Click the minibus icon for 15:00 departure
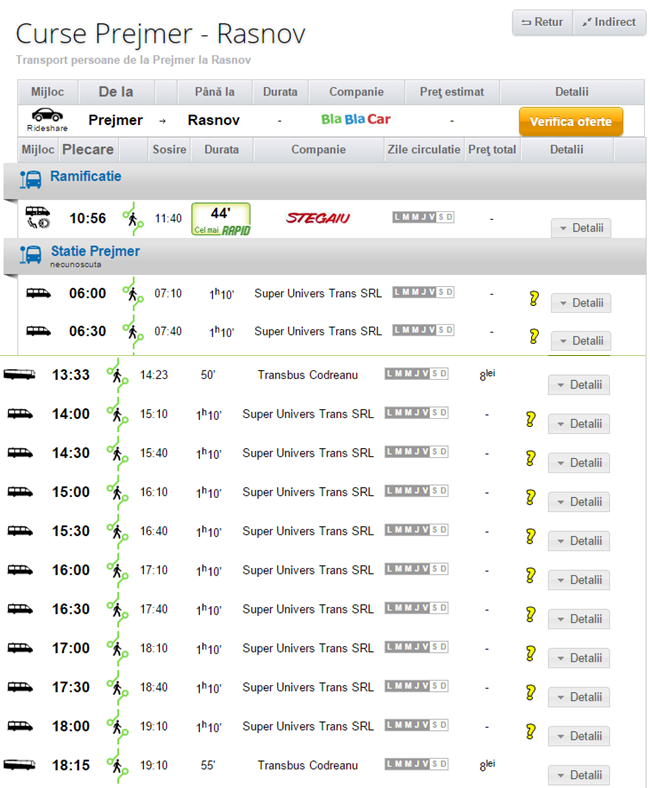 pos(19,492)
